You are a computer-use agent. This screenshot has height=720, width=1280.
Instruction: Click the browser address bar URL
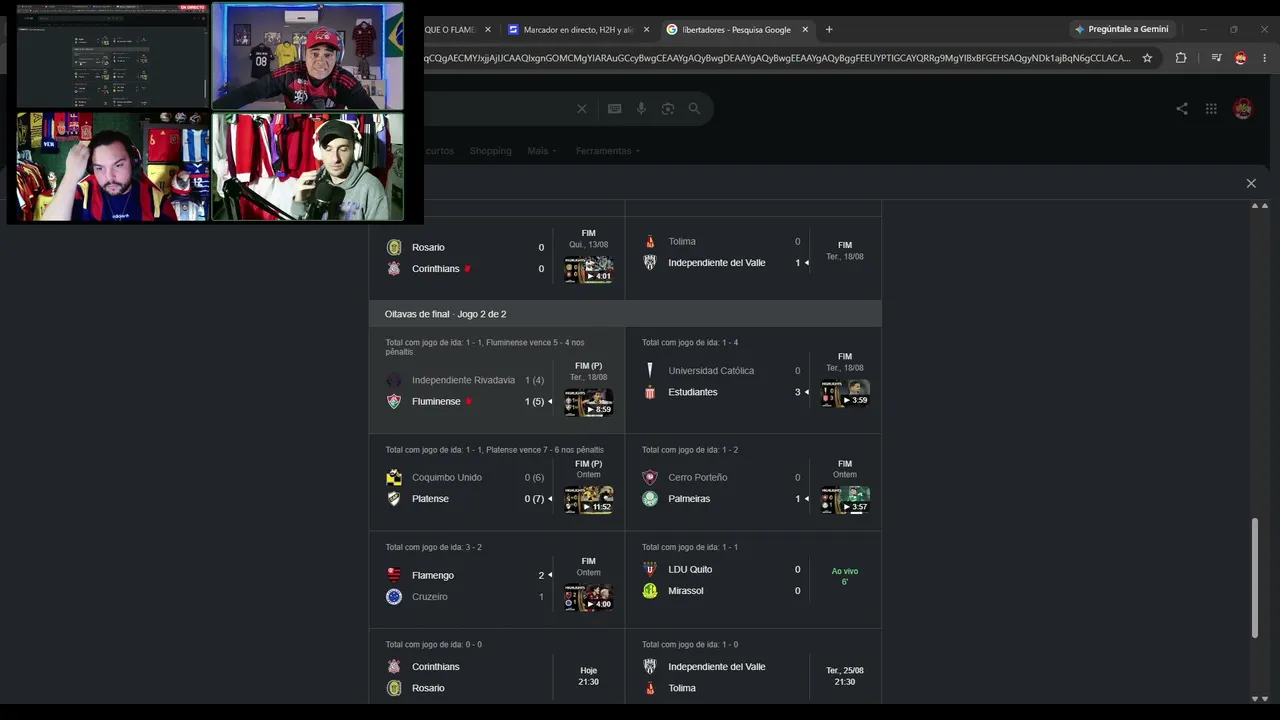pyautogui.click(x=777, y=58)
